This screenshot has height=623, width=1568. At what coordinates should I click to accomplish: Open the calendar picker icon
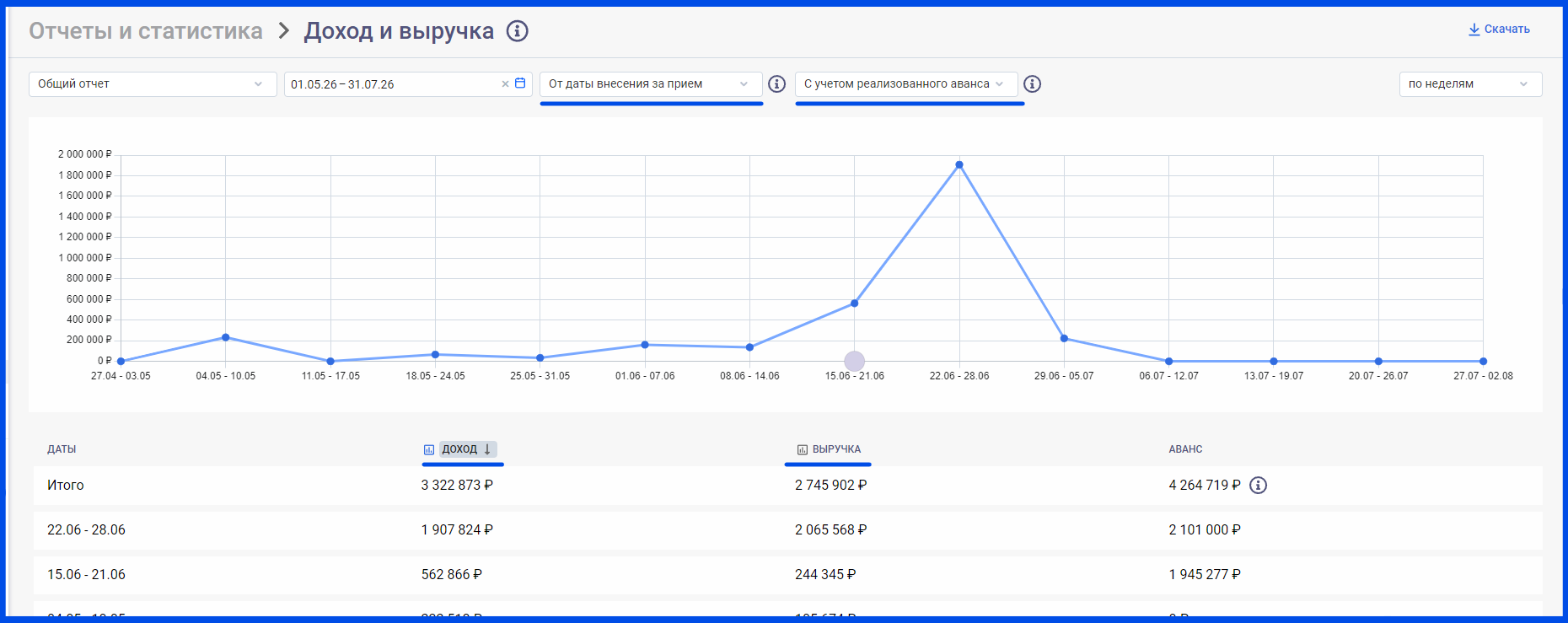(x=520, y=83)
